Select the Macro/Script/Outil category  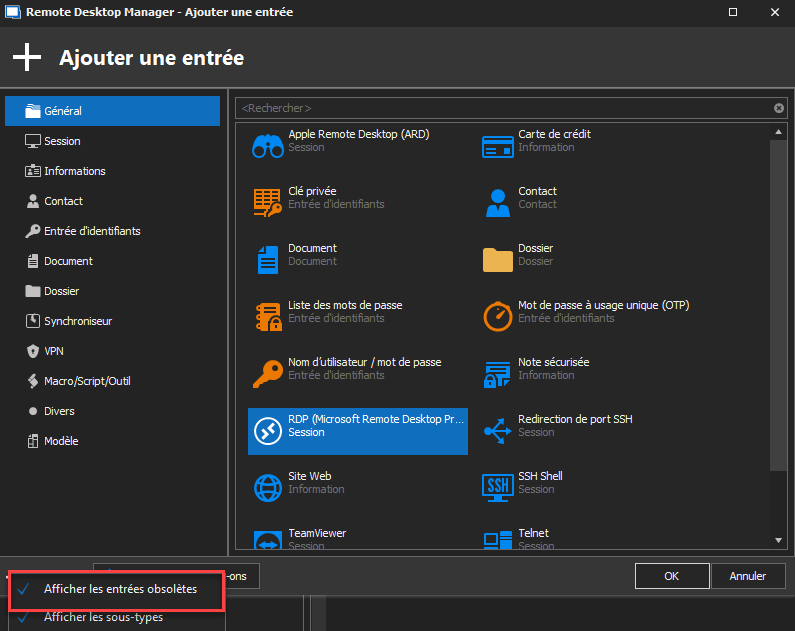pyautogui.click(x=87, y=381)
